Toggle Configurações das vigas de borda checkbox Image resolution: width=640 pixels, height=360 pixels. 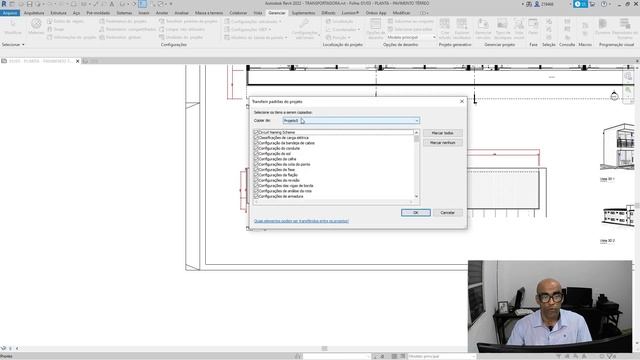[x=256, y=185]
